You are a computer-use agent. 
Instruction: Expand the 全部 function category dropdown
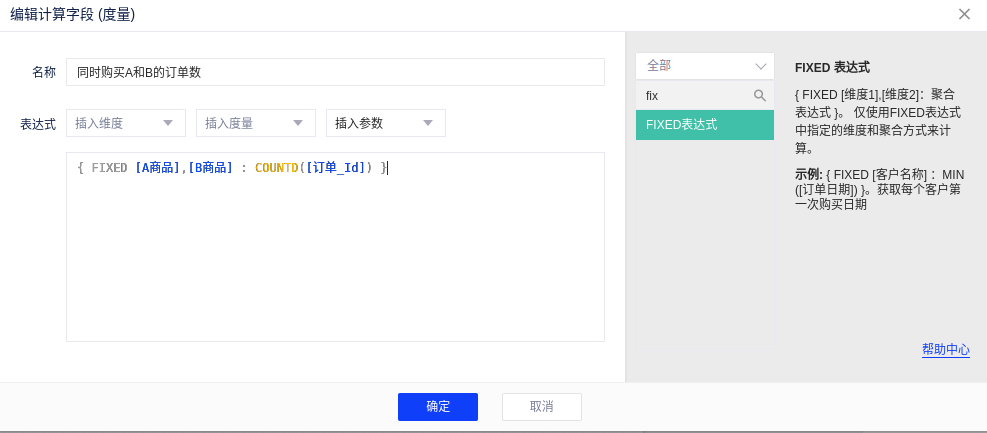[705, 66]
